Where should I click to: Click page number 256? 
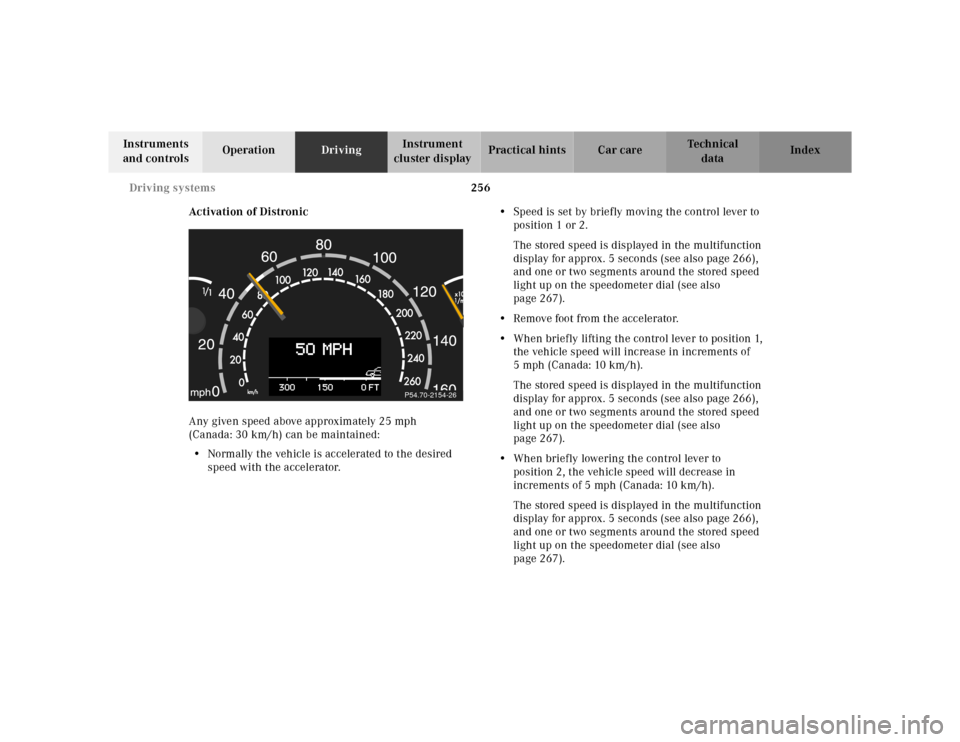click(481, 188)
